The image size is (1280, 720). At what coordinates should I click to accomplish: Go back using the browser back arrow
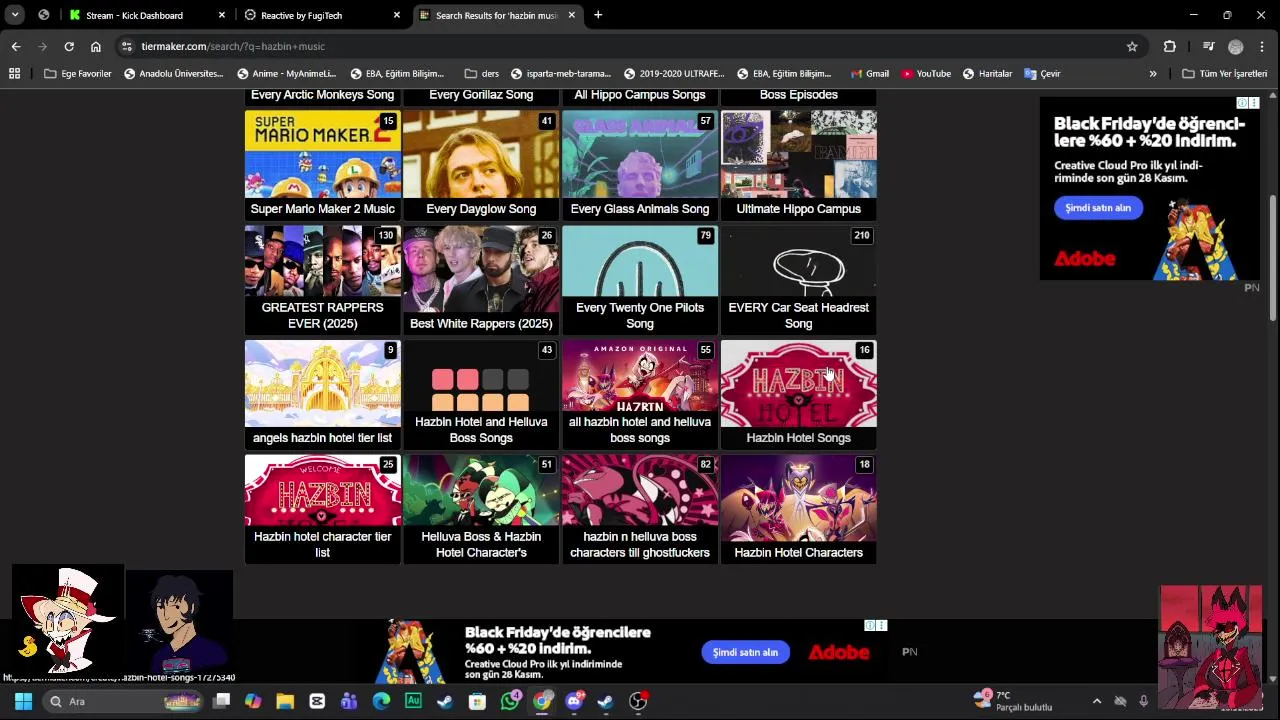pos(16,46)
